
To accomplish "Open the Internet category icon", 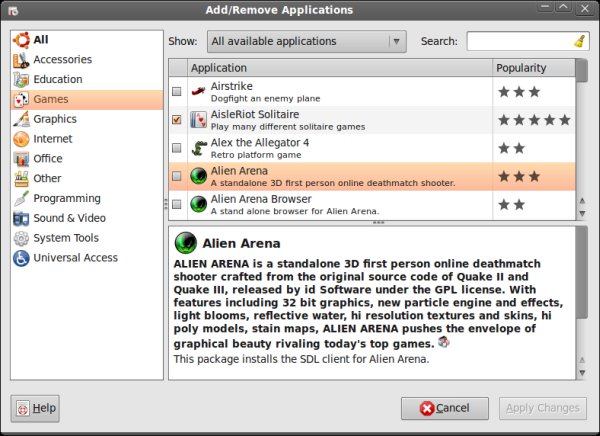I will [x=20, y=139].
